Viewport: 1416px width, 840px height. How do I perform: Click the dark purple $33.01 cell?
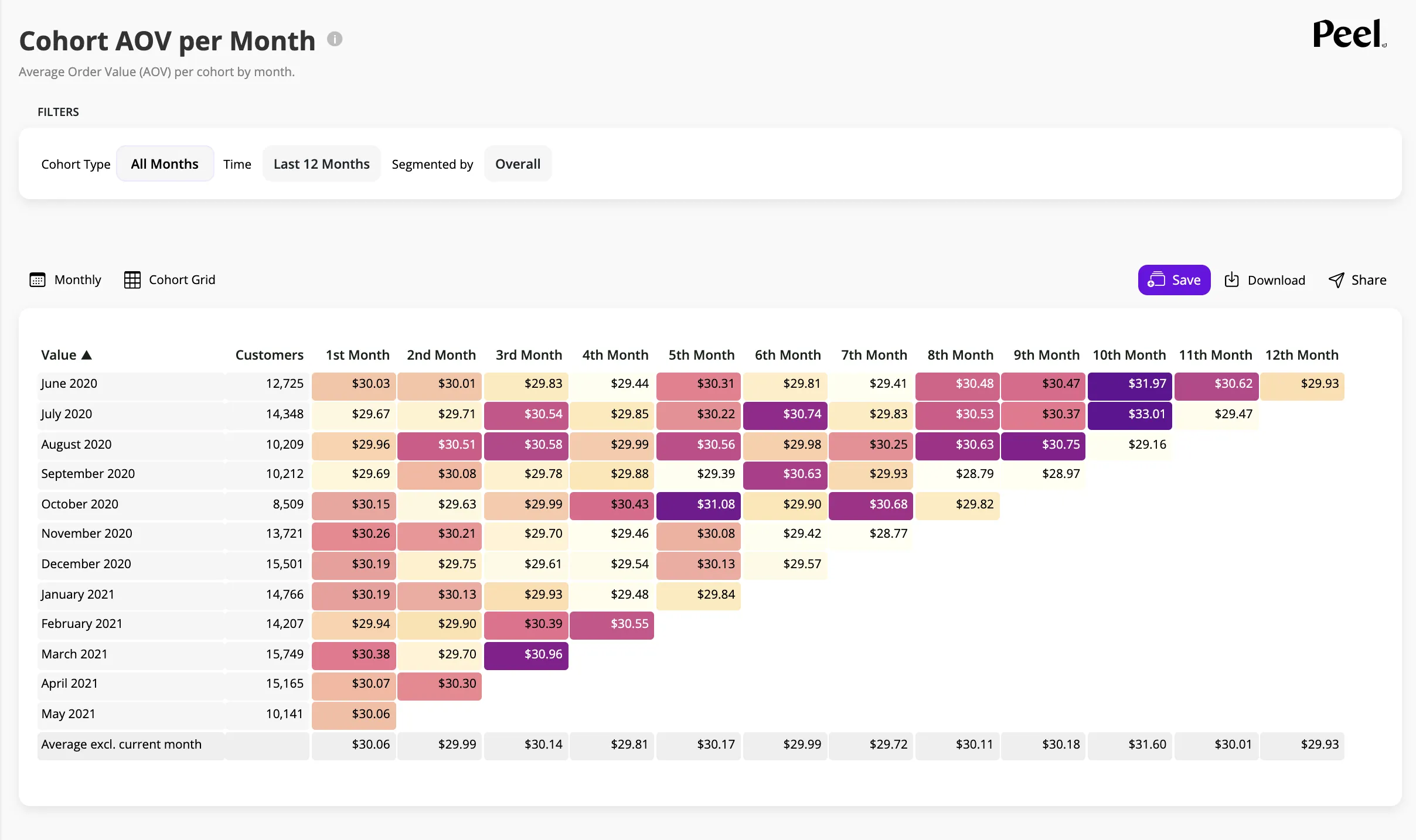[1129, 415]
